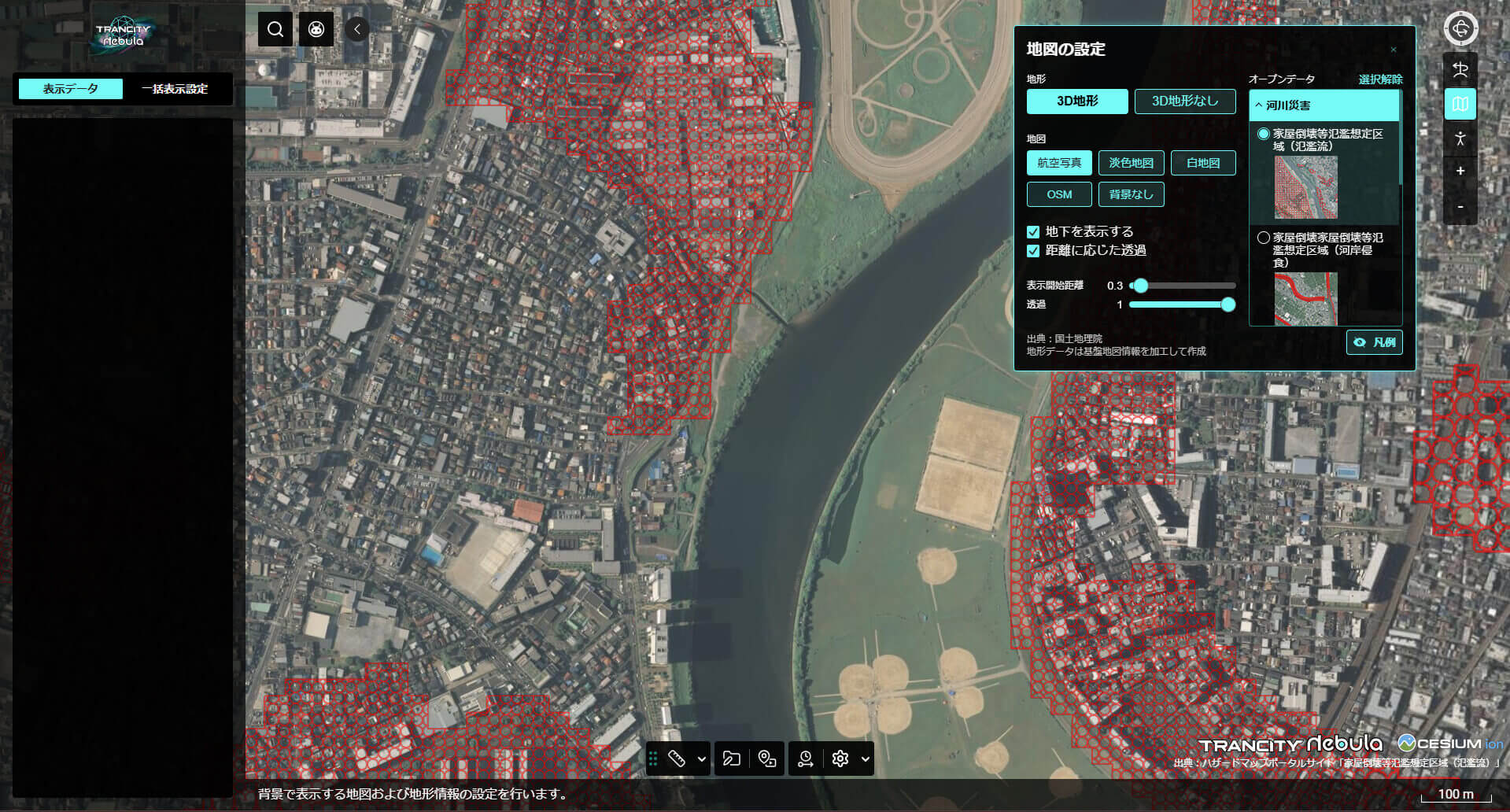Screen dimensions: 1510x812
Task: Select the pedestrian view icon
Action: click(1460, 138)
